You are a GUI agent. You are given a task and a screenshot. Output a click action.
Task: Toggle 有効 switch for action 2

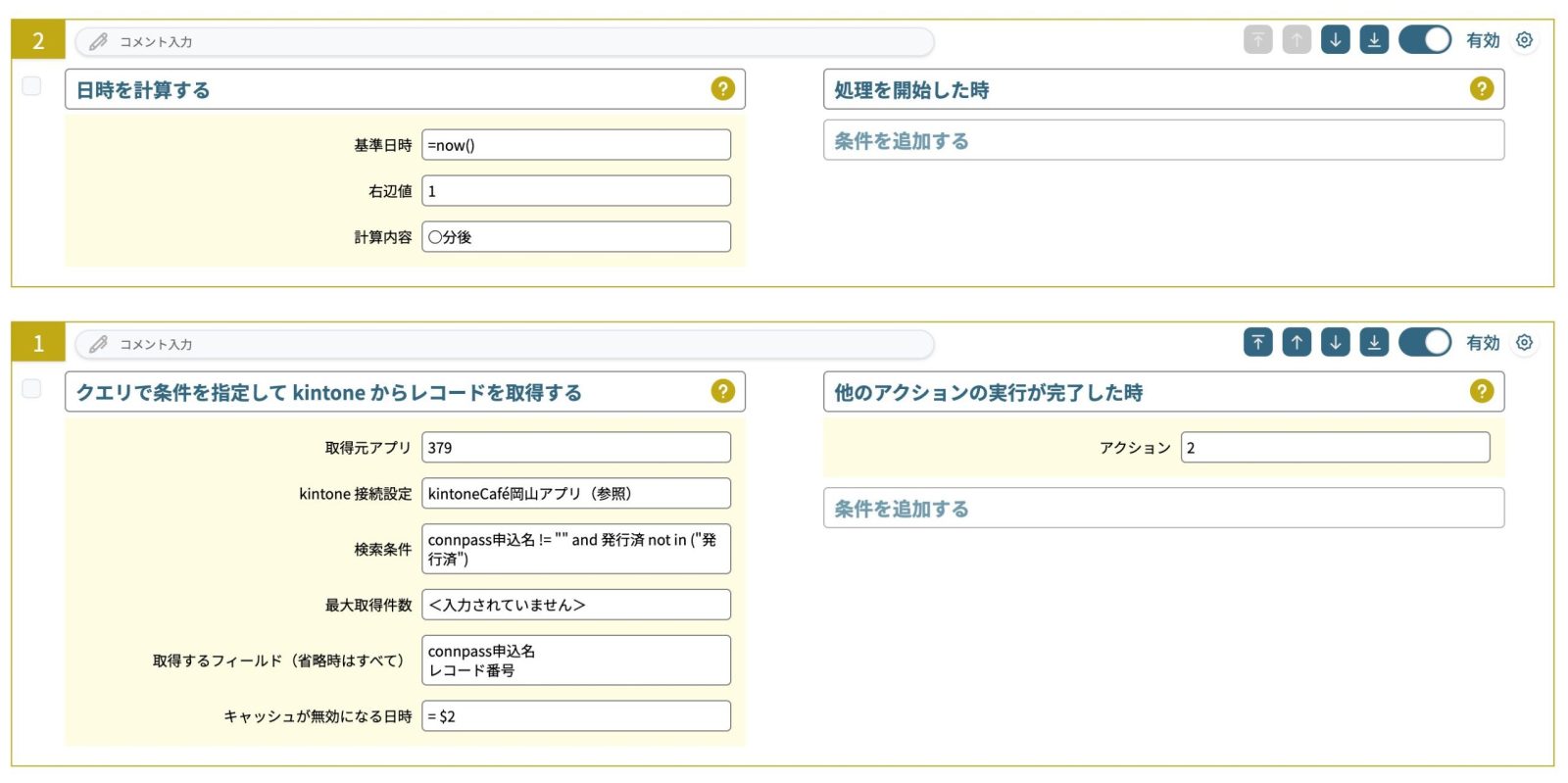pos(1425,40)
